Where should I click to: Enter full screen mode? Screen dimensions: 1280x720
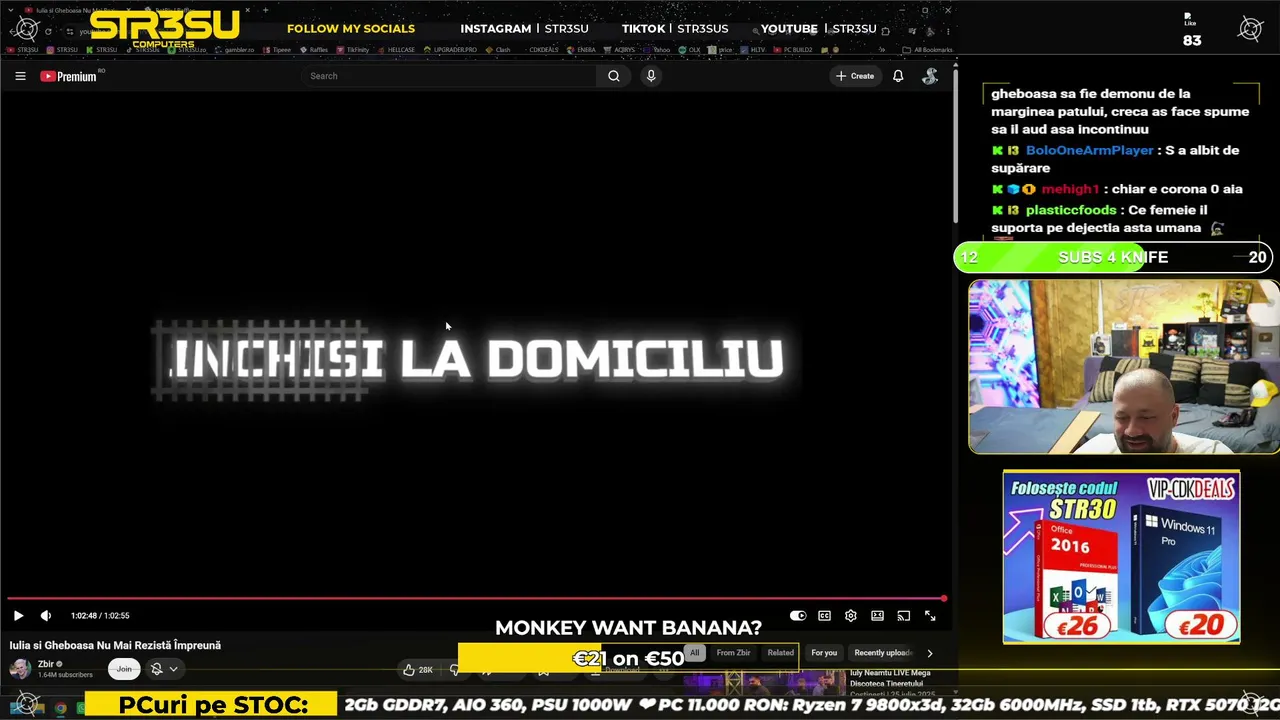tap(930, 616)
